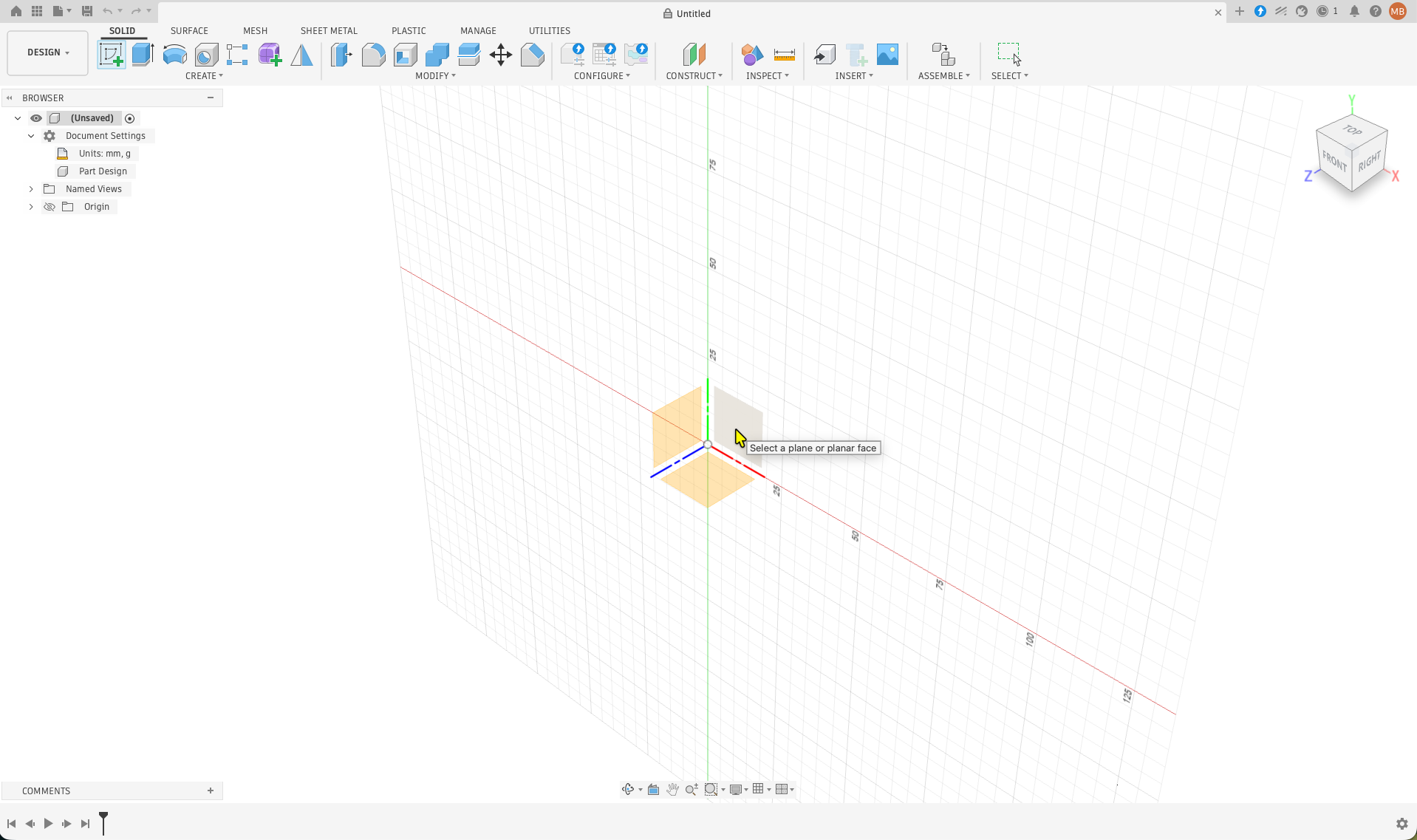This screenshot has width=1417, height=840.
Task: Click the FRONT face of ViewCube
Action: pyautogui.click(x=1334, y=160)
